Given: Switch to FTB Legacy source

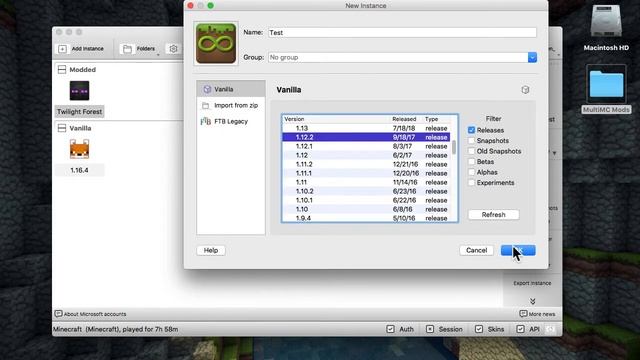Looking at the screenshot, I should point(231,121).
